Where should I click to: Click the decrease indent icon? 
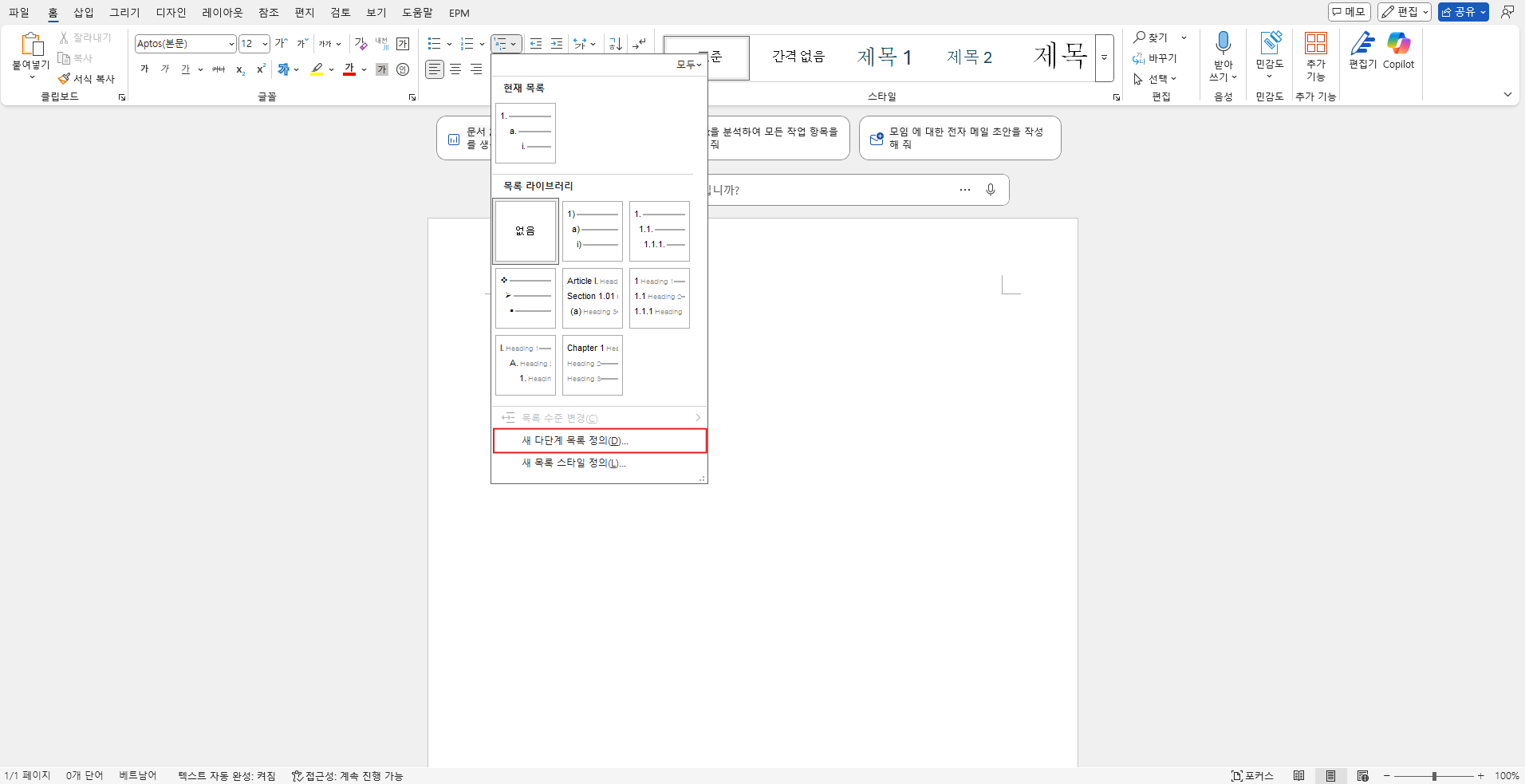coord(536,43)
